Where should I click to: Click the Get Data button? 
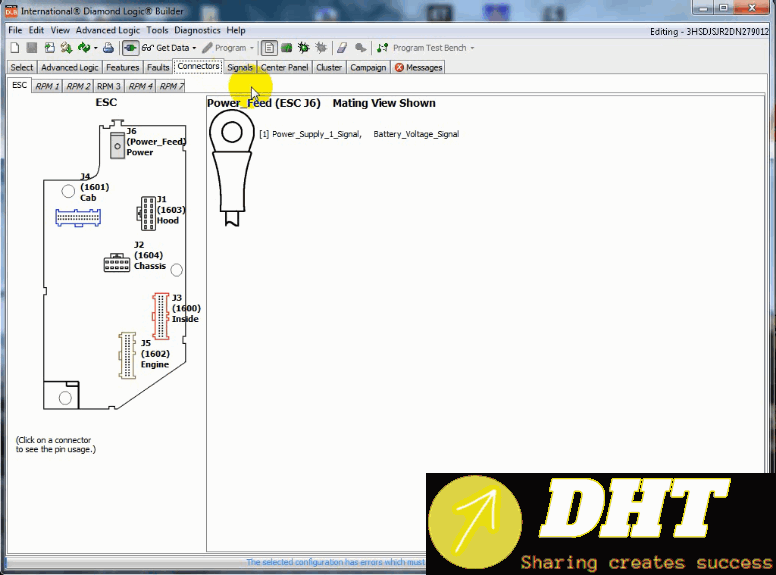166,48
